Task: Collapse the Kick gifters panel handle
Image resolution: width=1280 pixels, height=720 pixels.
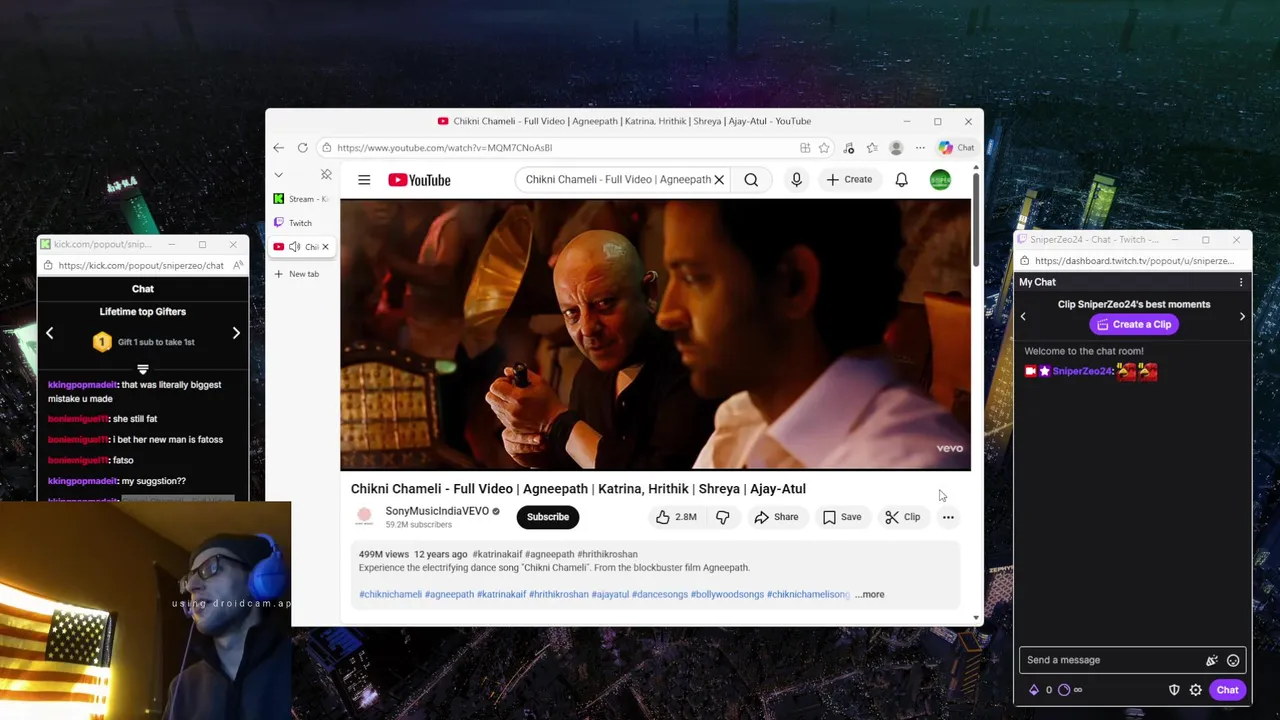Action: coord(143,370)
